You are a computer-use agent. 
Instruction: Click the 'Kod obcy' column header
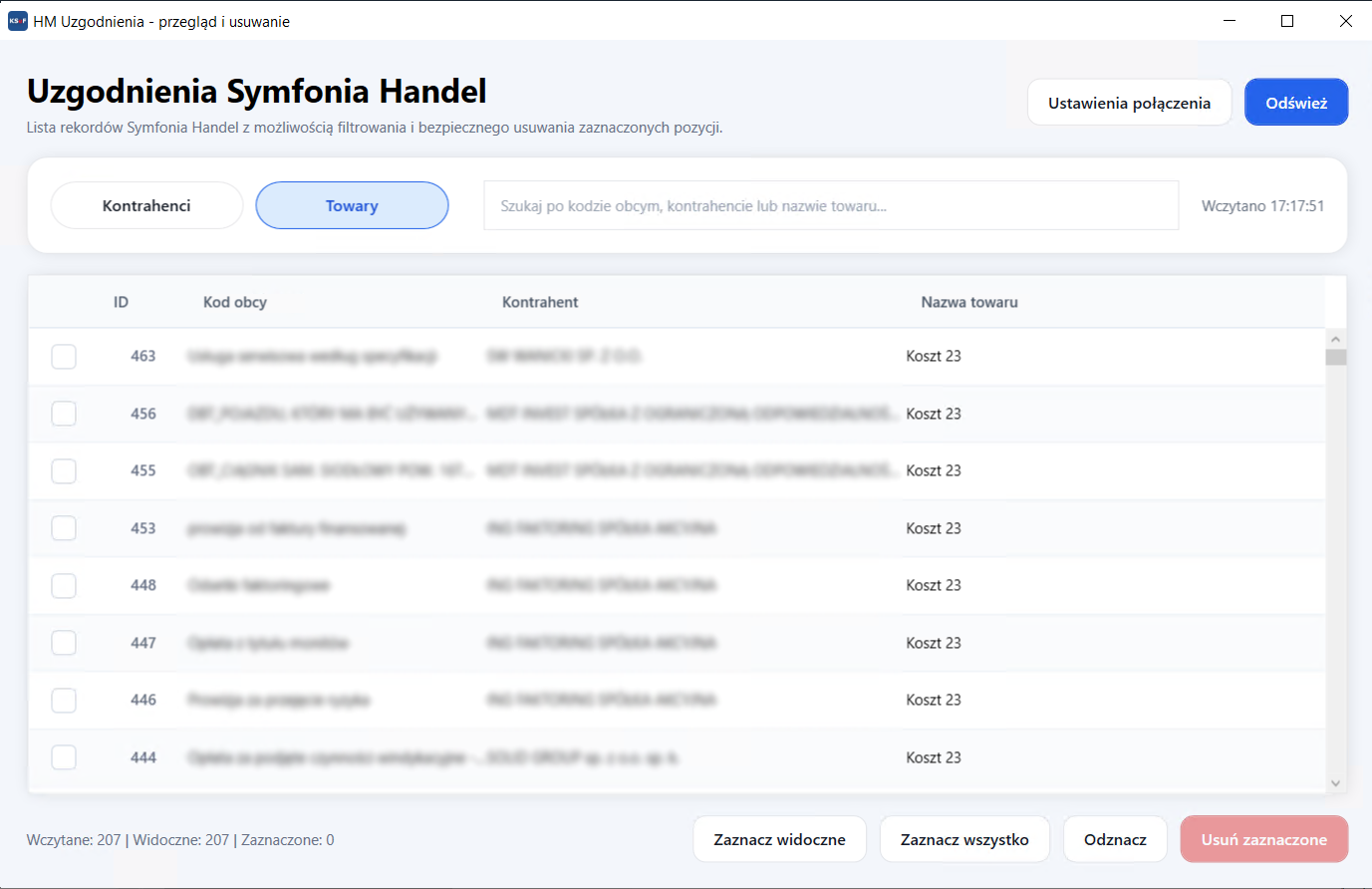pos(235,302)
